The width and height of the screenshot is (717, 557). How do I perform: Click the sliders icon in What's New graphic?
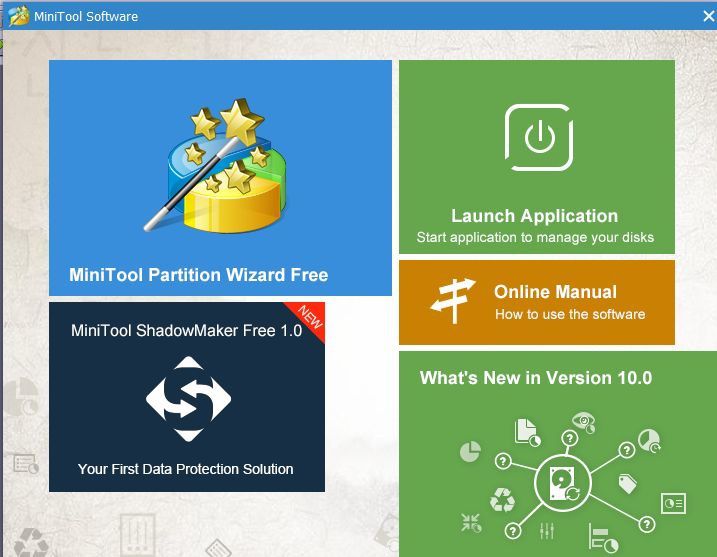coord(547,530)
